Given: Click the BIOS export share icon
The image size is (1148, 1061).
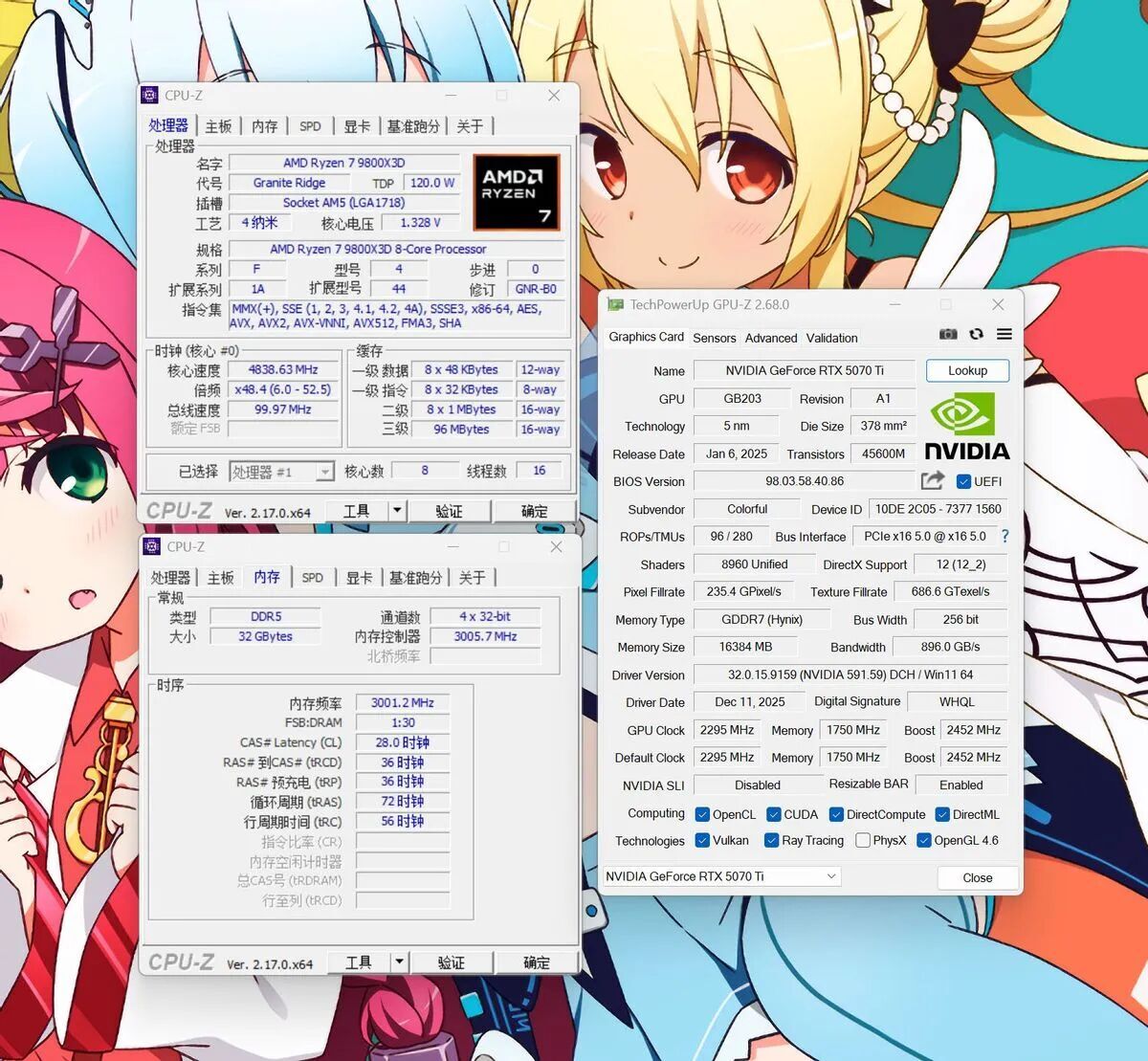Looking at the screenshot, I should [933, 480].
